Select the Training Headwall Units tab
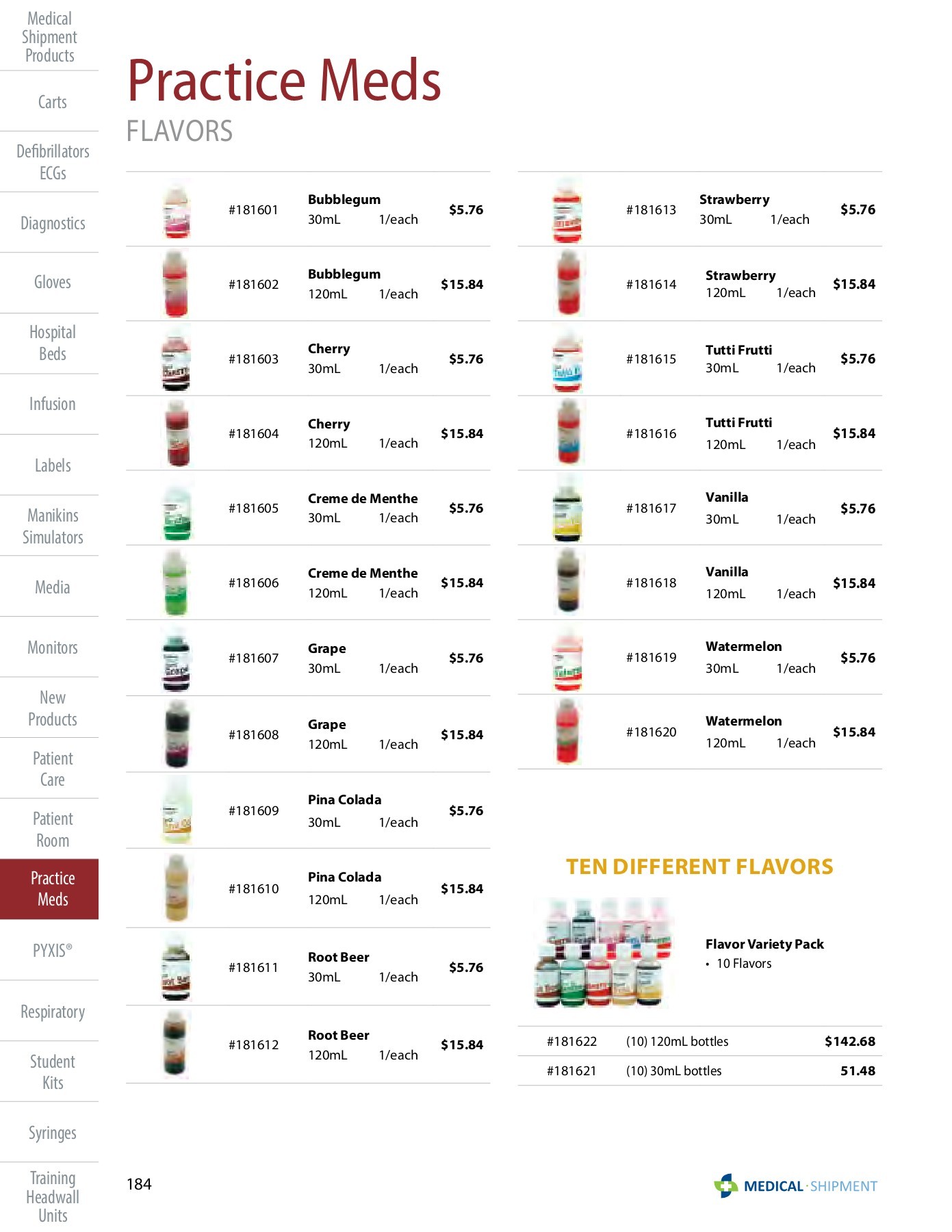The height and width of the screenshot is (1232, 952). point(52,1196)
